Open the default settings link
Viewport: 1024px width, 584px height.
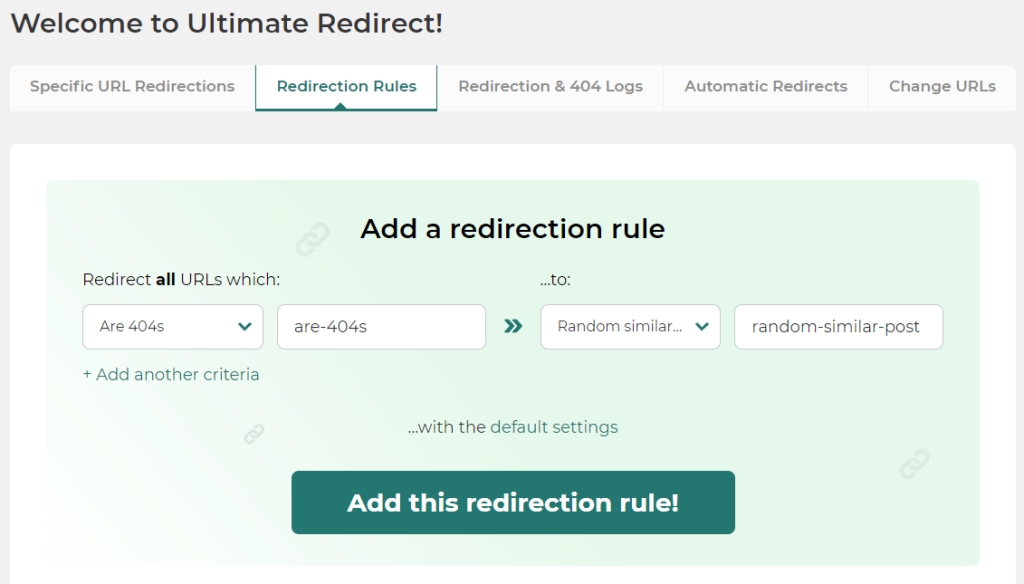[554, 427]
